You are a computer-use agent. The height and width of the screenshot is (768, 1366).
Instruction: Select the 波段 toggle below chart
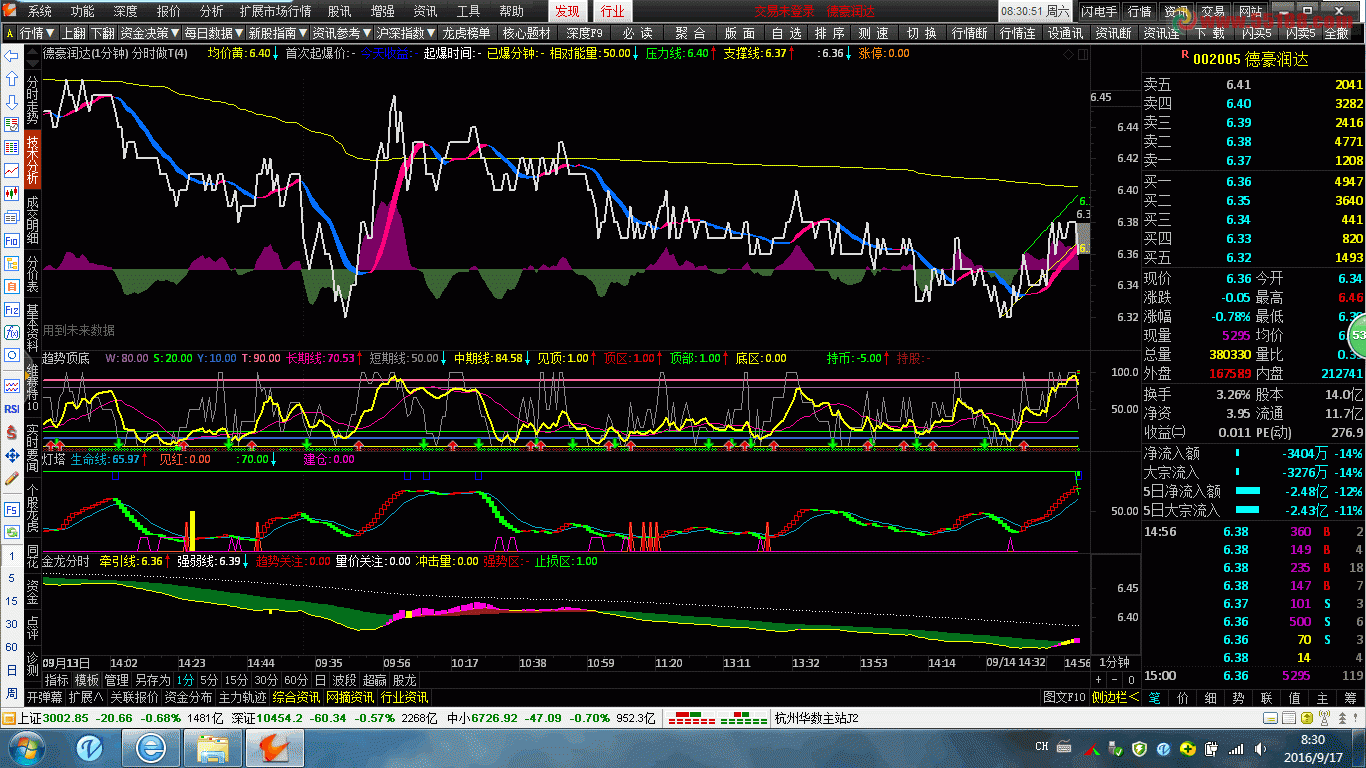[x=344, y=680]
